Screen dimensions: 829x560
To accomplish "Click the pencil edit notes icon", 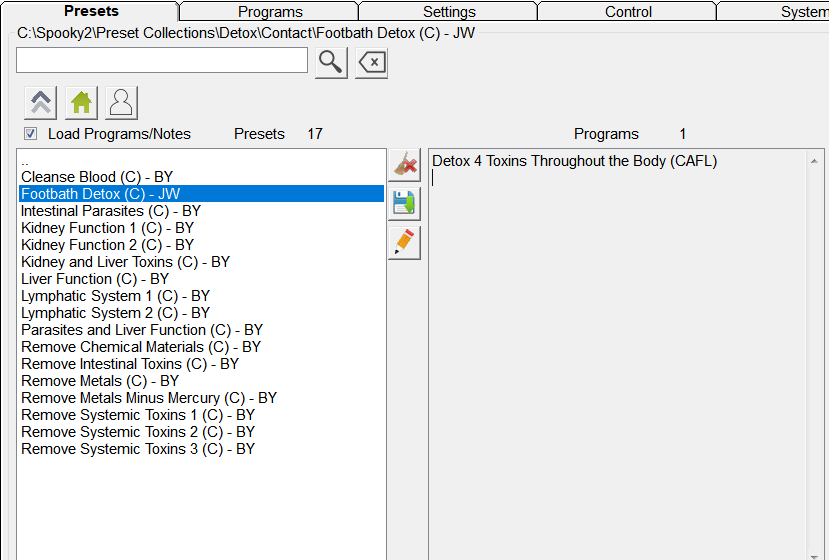I will [405, 242].
